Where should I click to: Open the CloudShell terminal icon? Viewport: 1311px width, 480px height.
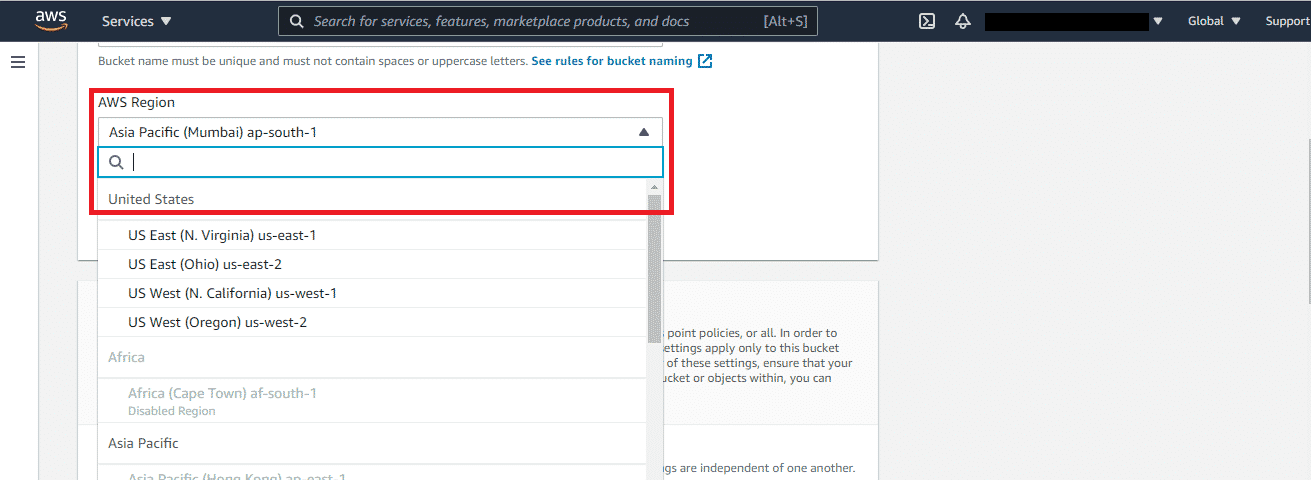(927, 21)
